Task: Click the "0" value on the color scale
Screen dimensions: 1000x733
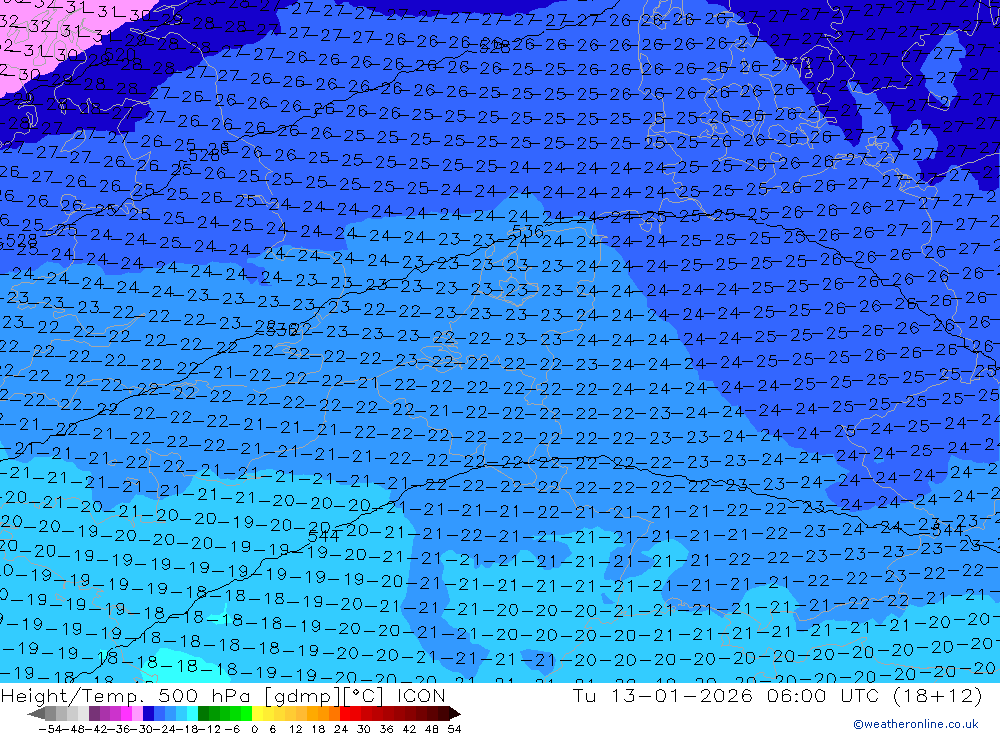Action: tap(254, 729)
